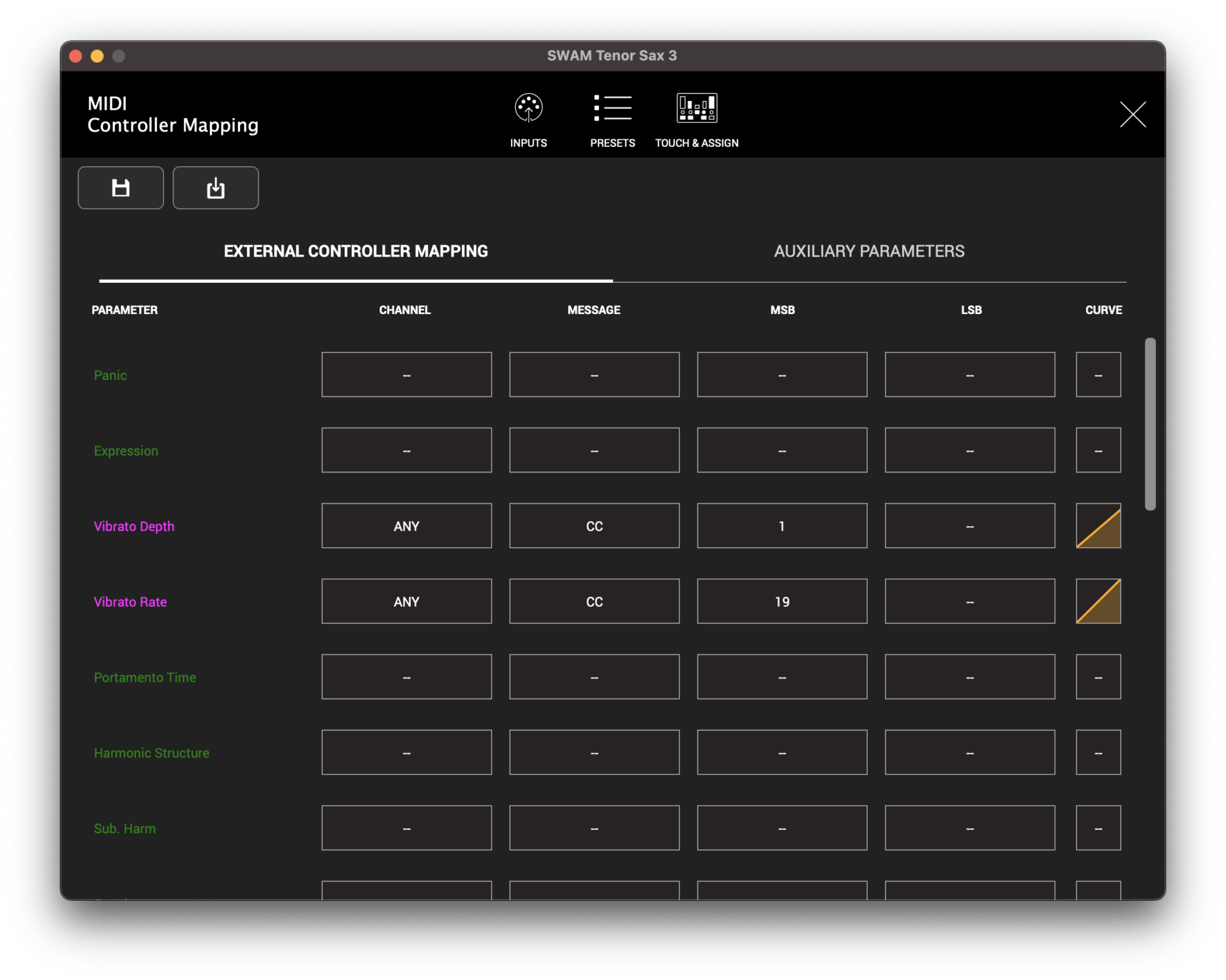This screenshot has width=1226, height=980.
Task: Open the MSB selector showing 1
Action: click(782, 525)
